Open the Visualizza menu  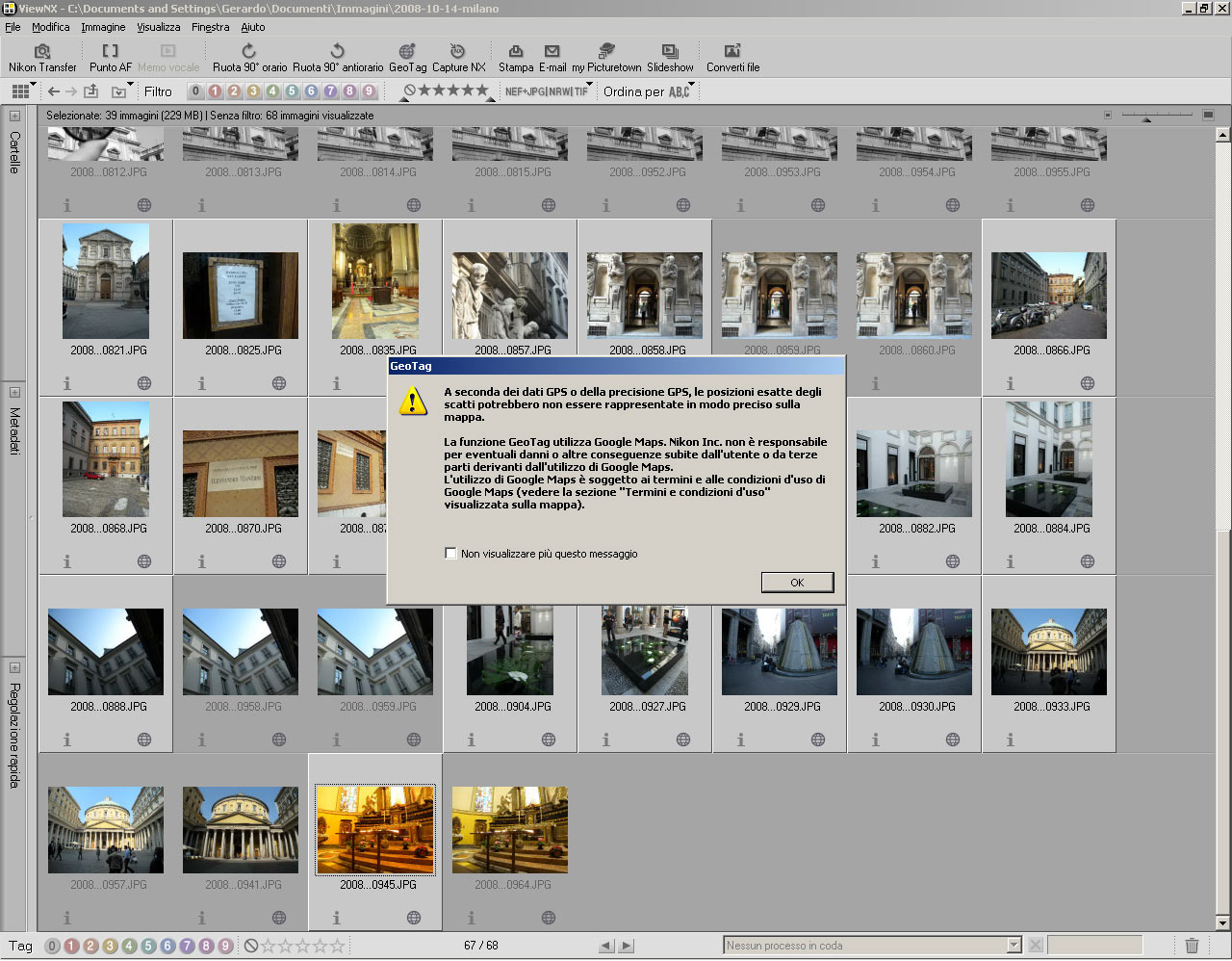click(x=158, y=27)
